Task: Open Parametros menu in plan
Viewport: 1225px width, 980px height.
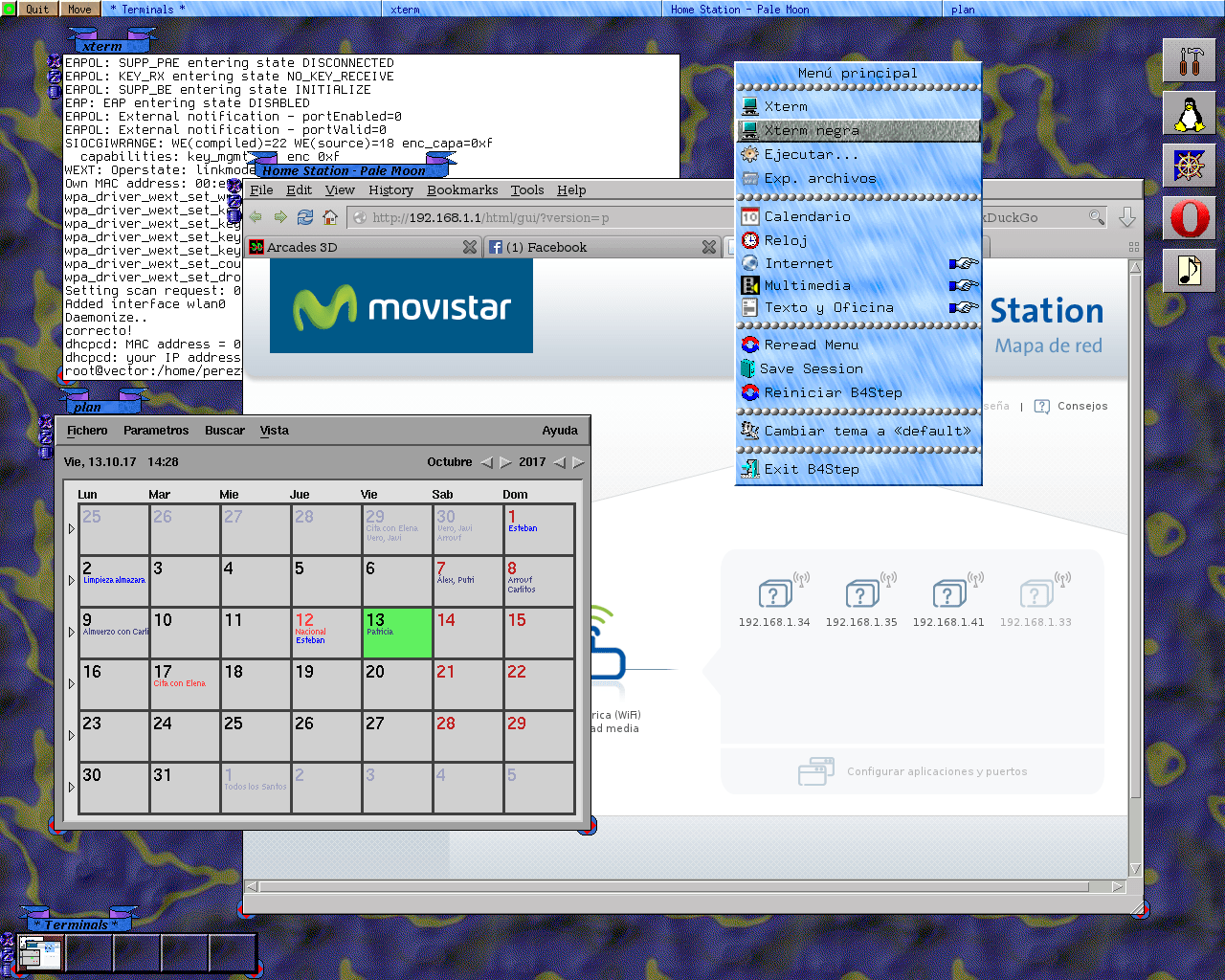Action: click(156, 431)
